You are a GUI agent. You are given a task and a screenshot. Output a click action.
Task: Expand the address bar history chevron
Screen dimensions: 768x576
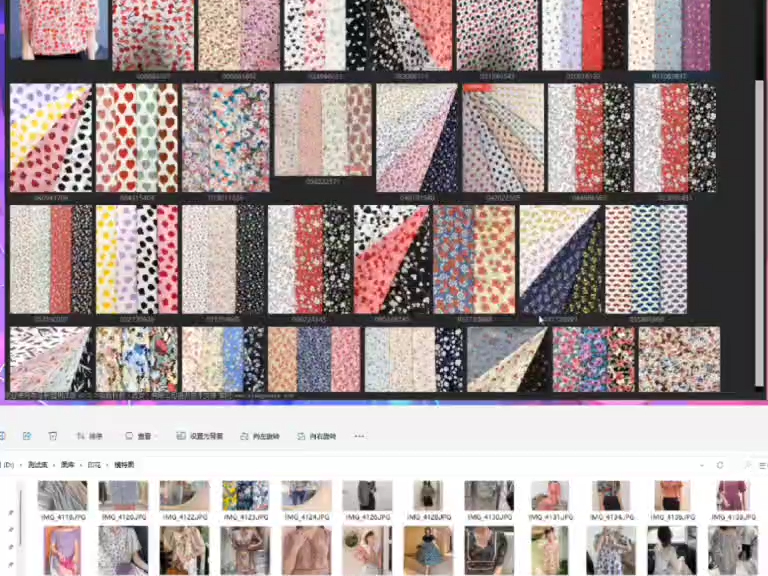[702, 465]
